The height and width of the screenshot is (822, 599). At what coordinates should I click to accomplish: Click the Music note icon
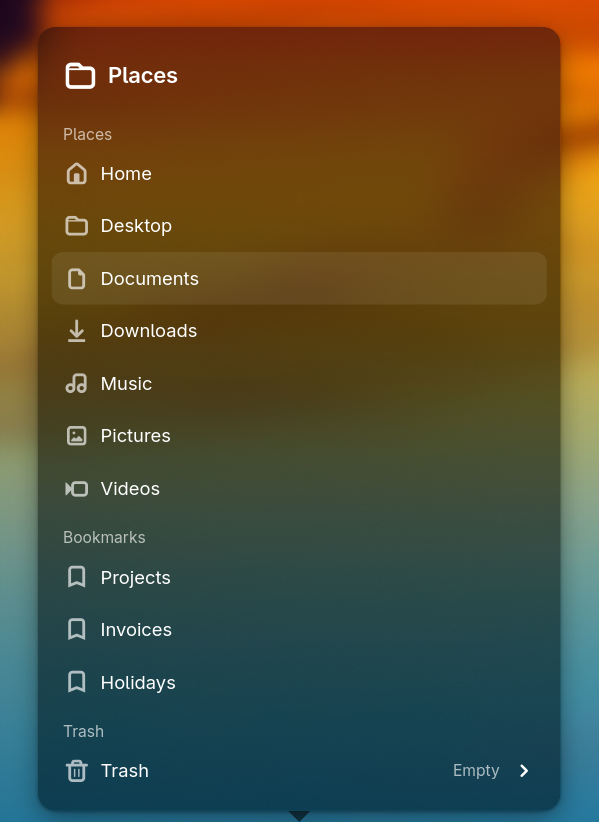coord(77,383)
